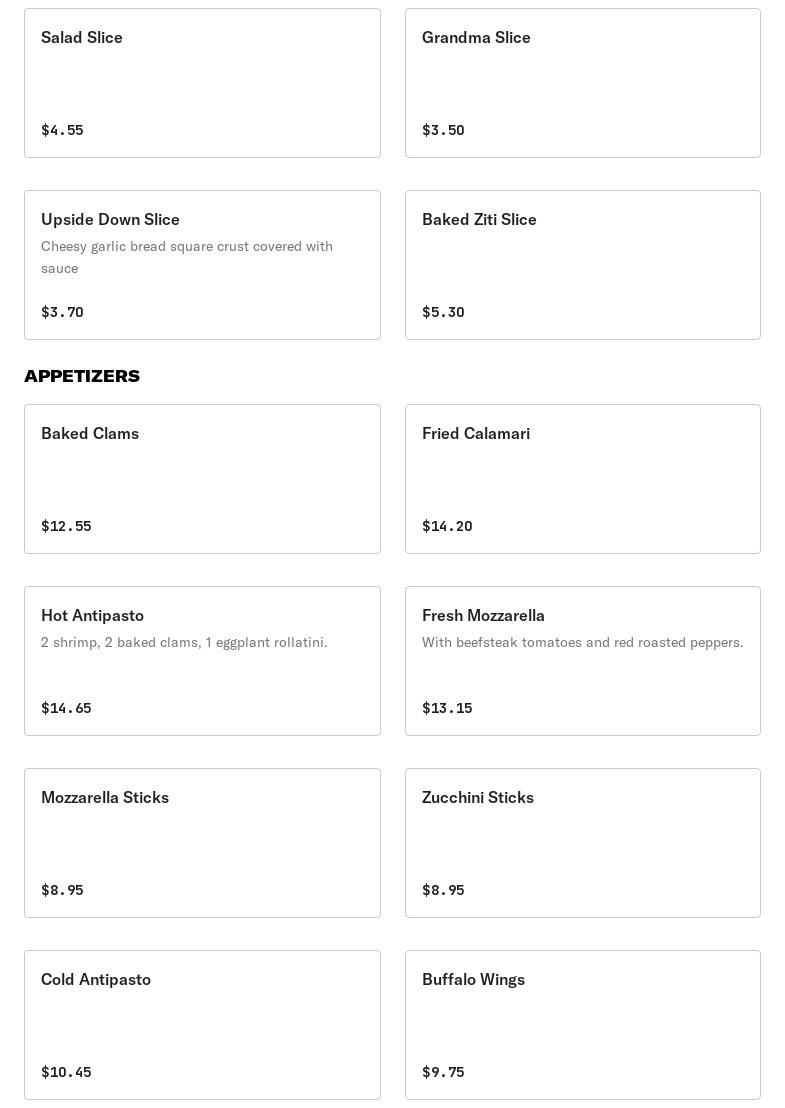
Task: Add the Baked Ziti Slice item
Action: pos(582,265)
